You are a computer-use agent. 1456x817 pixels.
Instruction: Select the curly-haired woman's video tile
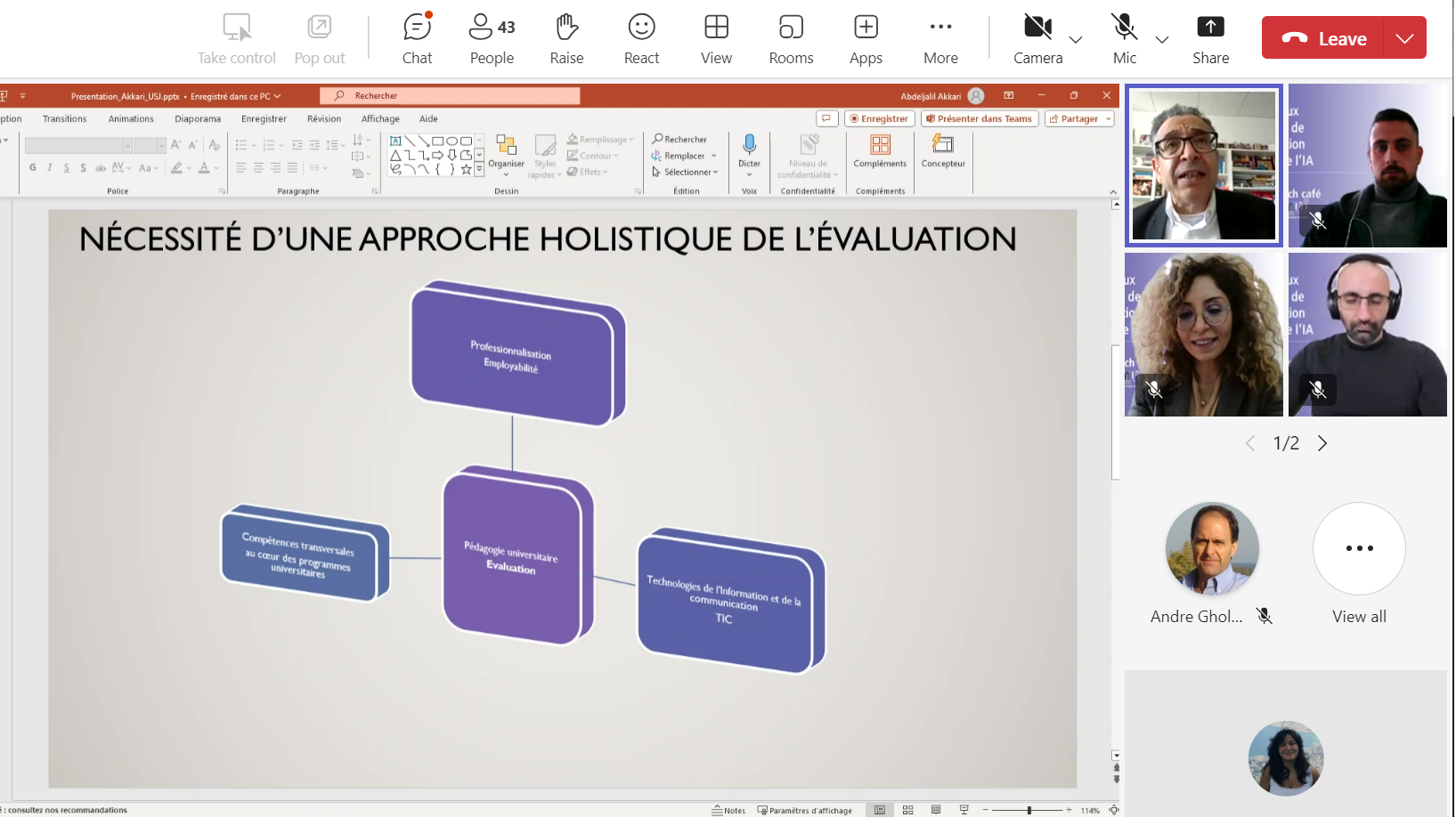1204,335
